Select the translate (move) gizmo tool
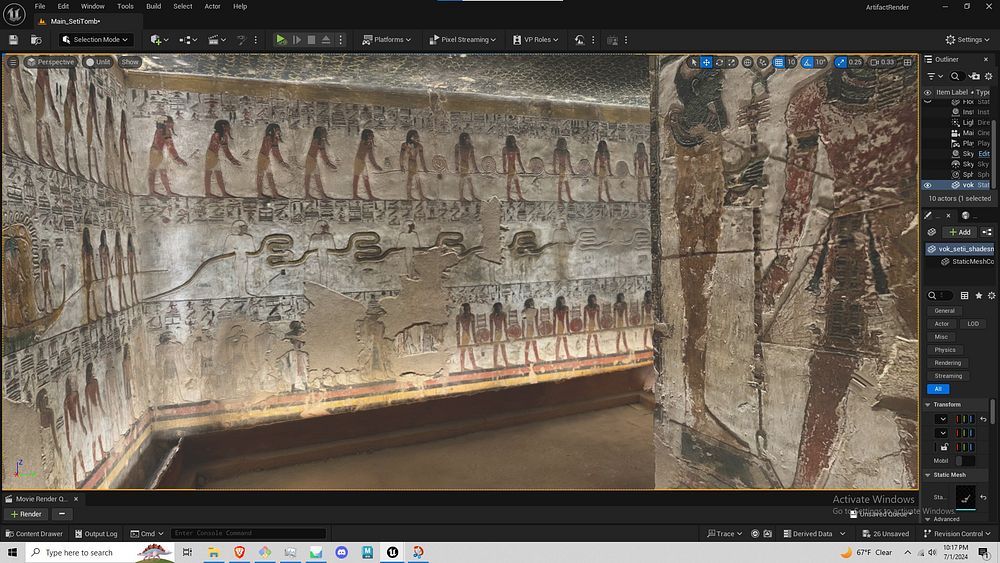The width and height of the screenshot is (1000, 563). coord(706,62)
